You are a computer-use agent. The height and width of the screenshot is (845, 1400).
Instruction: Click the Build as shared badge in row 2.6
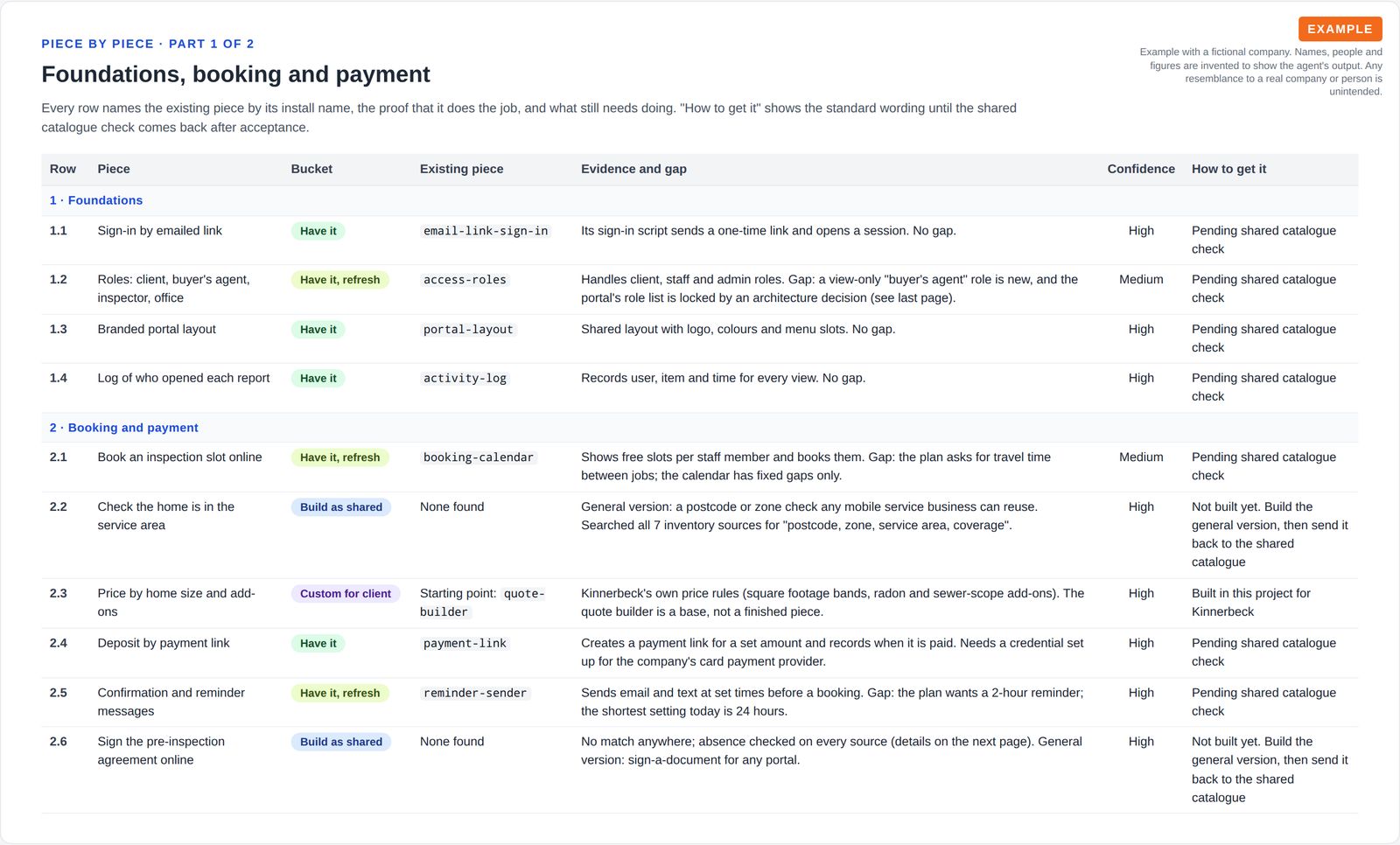coord(341,742)
